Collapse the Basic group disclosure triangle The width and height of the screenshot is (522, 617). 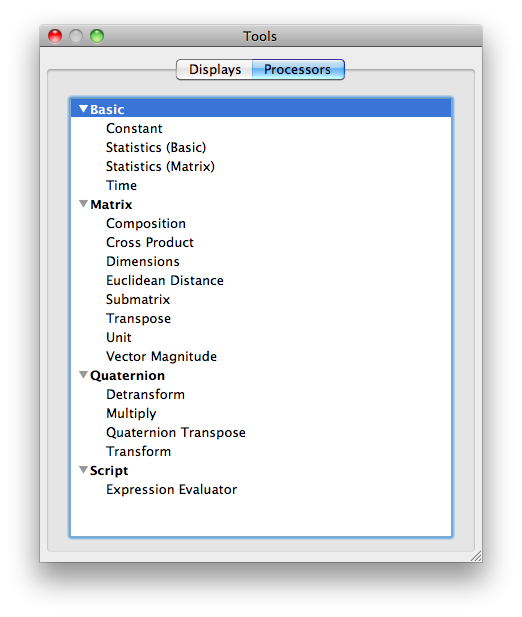pos(83,109)
